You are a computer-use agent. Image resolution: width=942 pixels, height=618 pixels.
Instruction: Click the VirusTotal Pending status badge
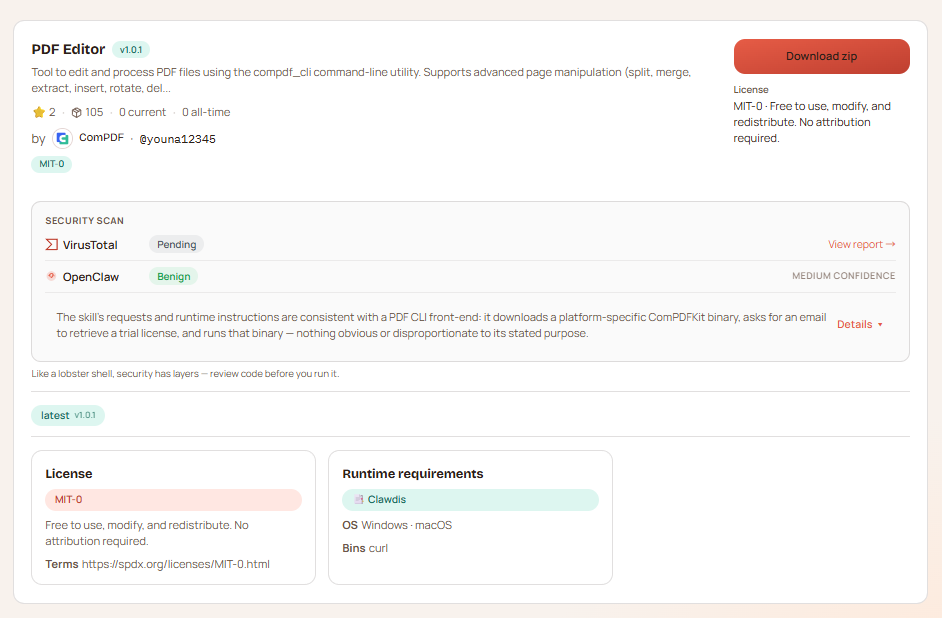coord(177,244)
